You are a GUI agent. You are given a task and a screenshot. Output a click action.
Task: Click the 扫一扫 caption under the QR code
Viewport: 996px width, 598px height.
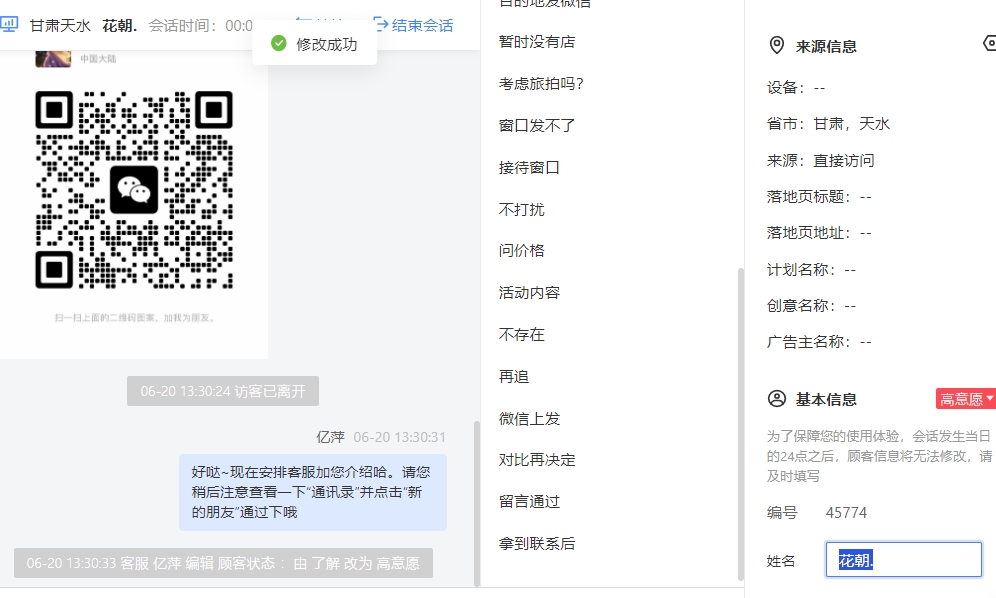pos(135,318)
